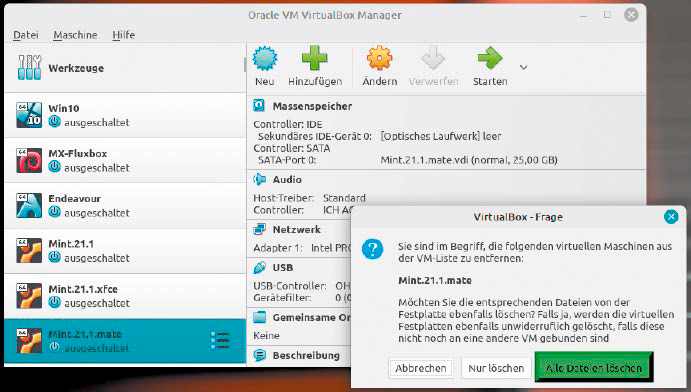Open the Maschine menu

[75, 35]
